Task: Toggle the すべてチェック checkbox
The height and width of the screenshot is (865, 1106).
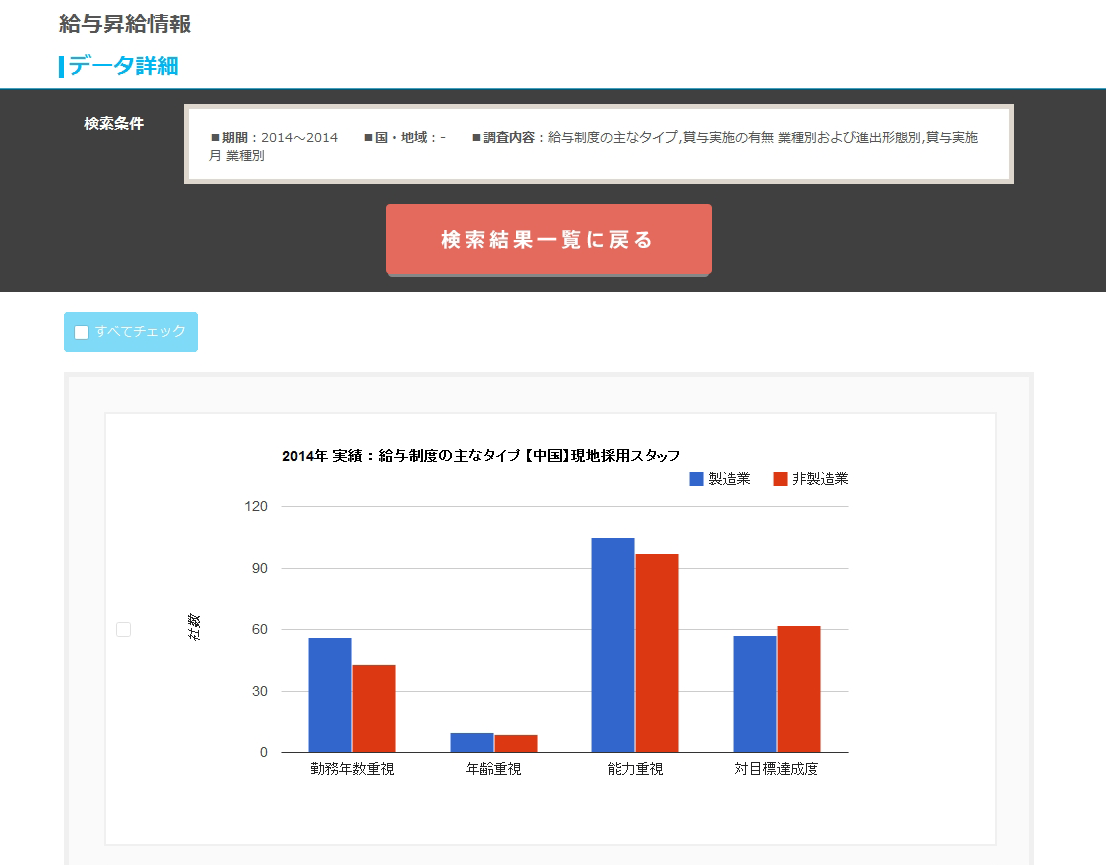Action: [82, 332]
